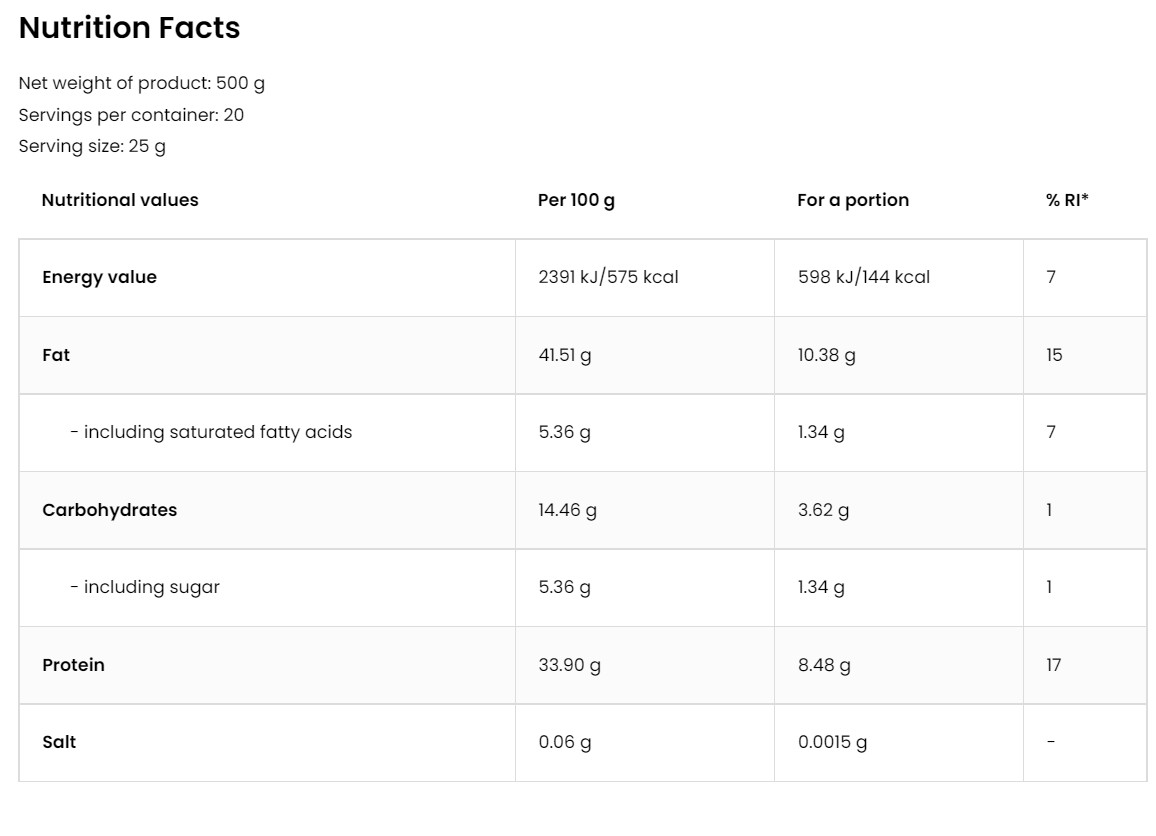Select the 8.48 g protein portion value
1156x836 pixels.
click(824, 665)
